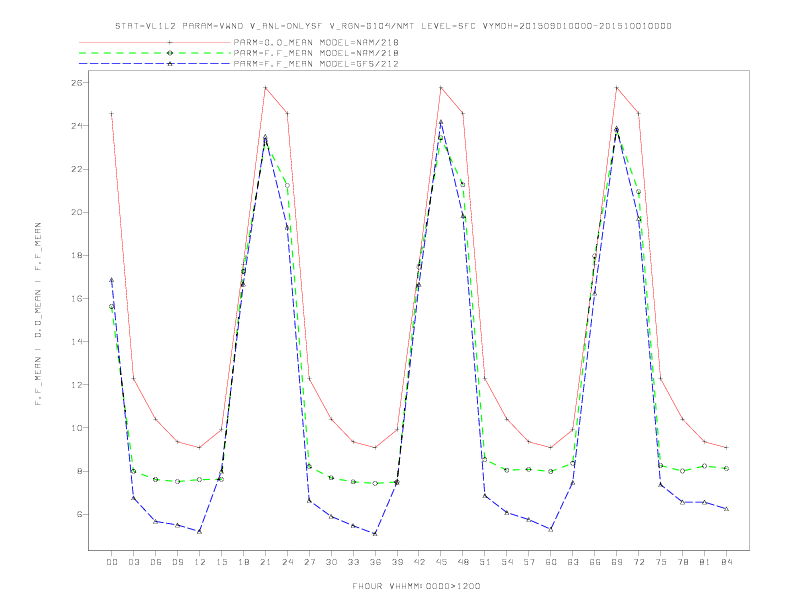Click x-axis forecast hour label 81
792x612 pixels.
point(705,562)
